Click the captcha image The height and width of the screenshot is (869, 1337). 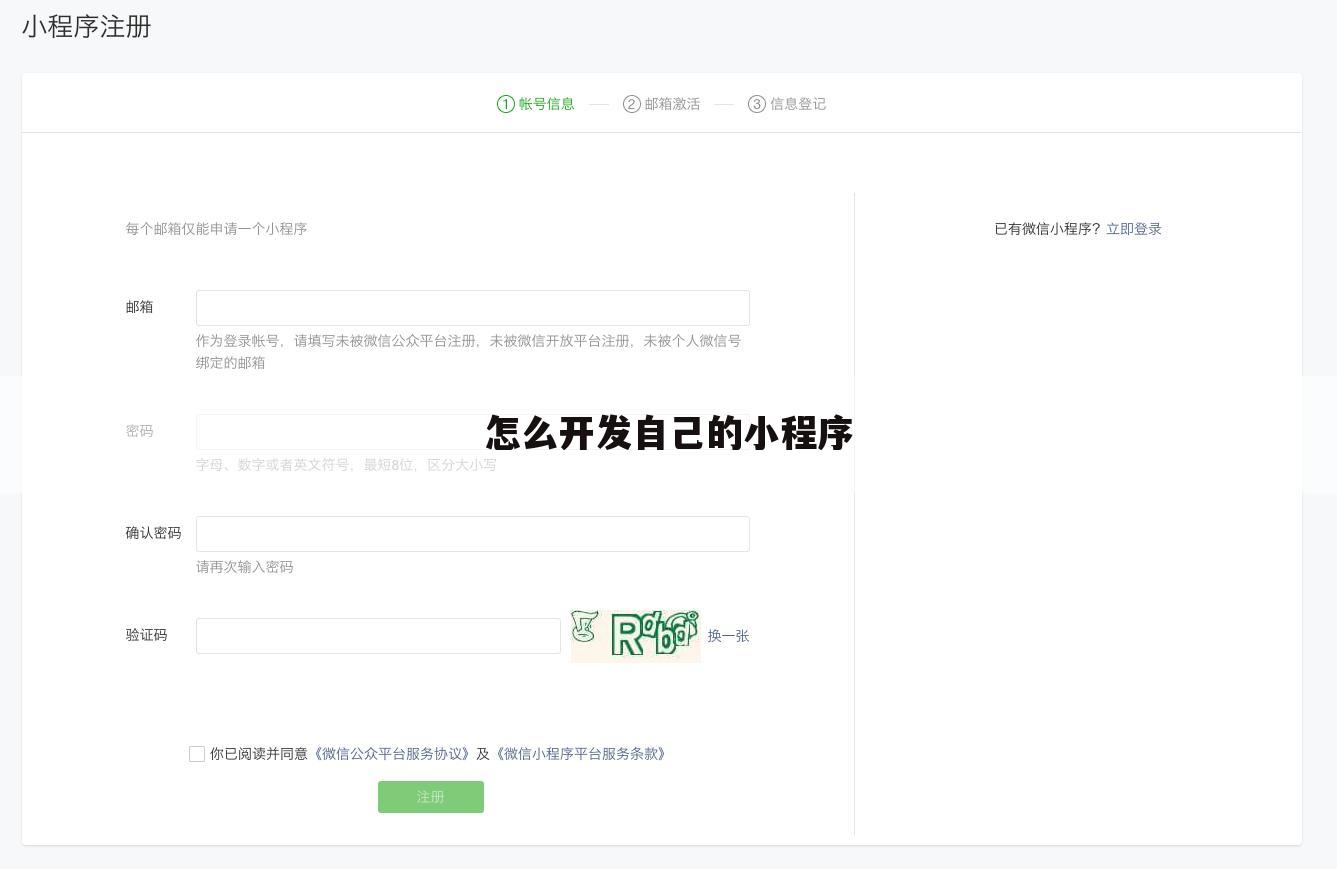pos(635,636)
